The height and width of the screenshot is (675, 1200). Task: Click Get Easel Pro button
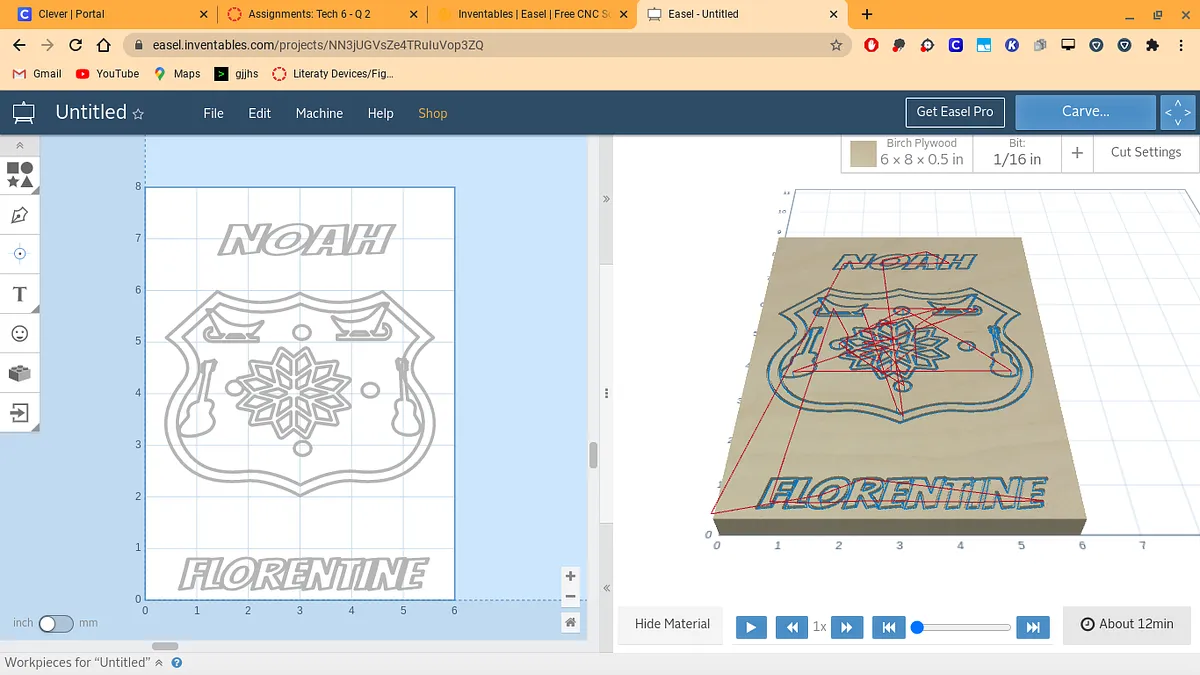(x=955, y=112)
